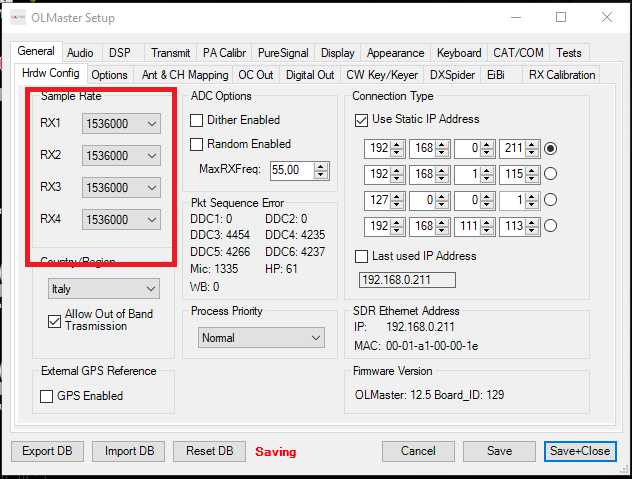This screenshot has height=479, width=632.
Task: Click the MaxRXFreq 55,00 field
Action: click(292, 170)
